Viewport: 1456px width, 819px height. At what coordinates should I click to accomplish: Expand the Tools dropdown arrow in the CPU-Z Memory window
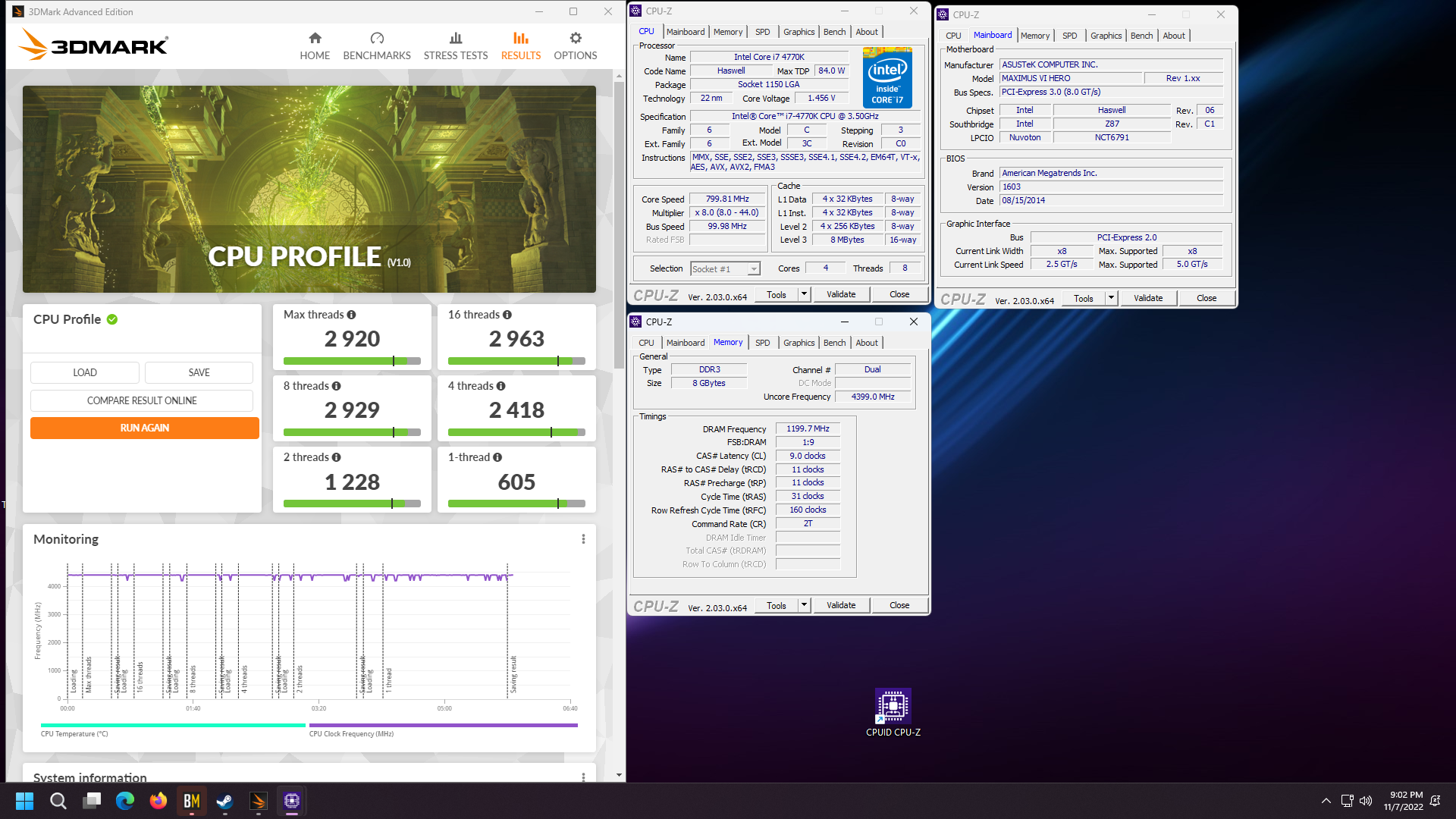(x=804, y=605)
